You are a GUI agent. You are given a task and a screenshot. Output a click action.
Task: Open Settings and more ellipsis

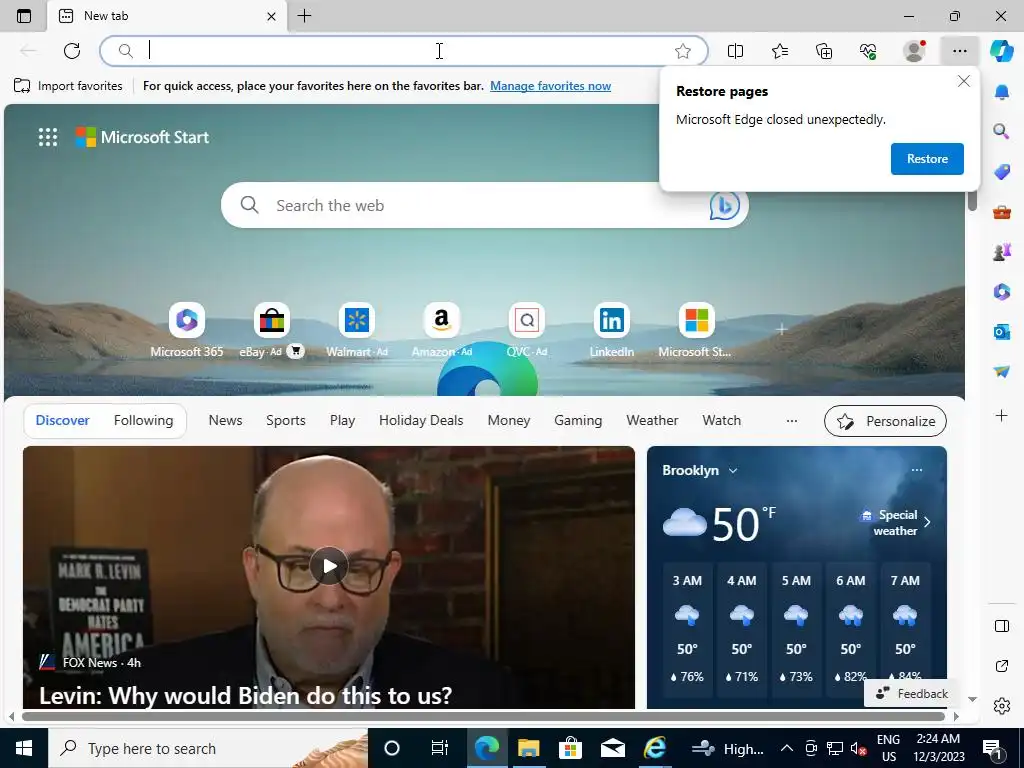959,51
